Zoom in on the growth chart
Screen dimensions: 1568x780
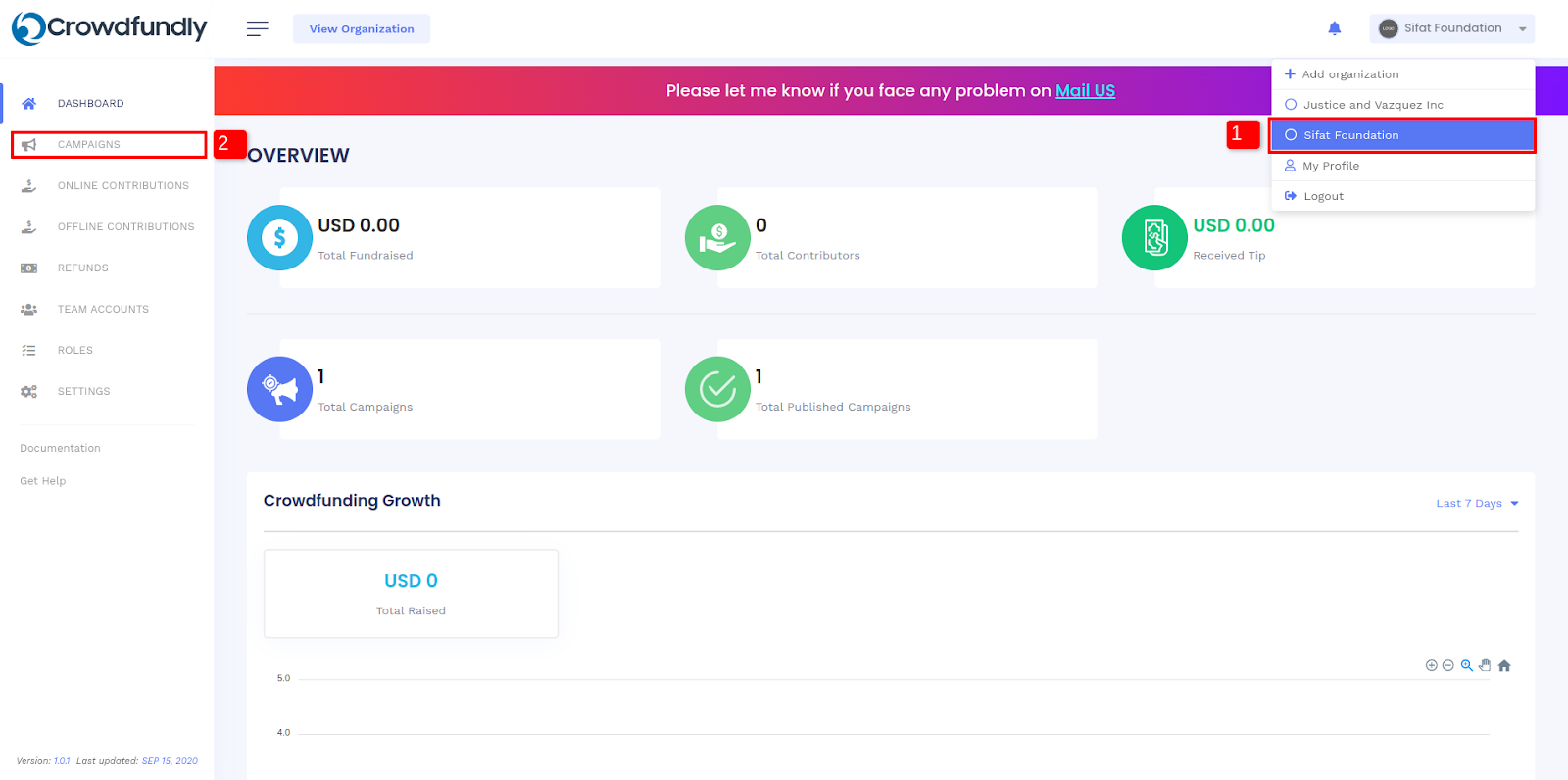pos(1431,666)
